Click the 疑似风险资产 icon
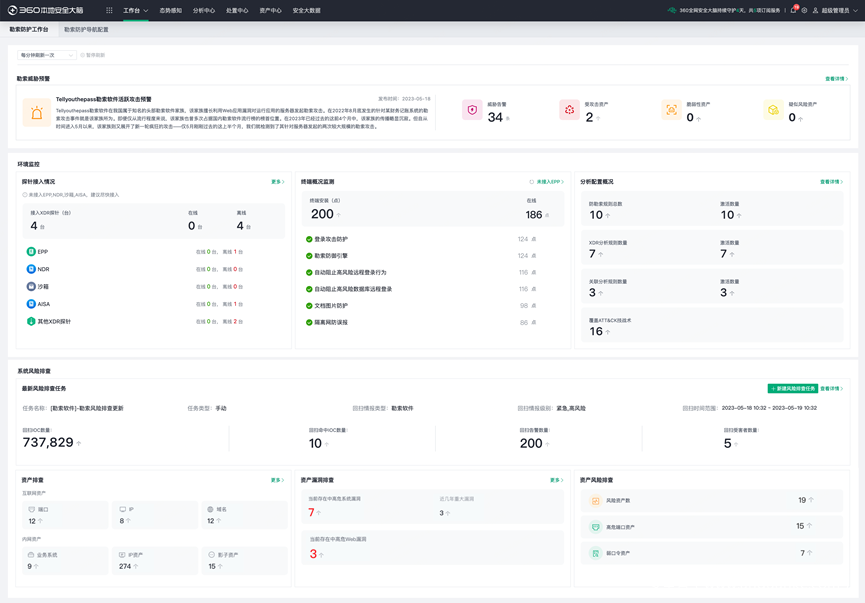Image resolution: width=865 pixels, height=603 pixels. click(772, 110)
